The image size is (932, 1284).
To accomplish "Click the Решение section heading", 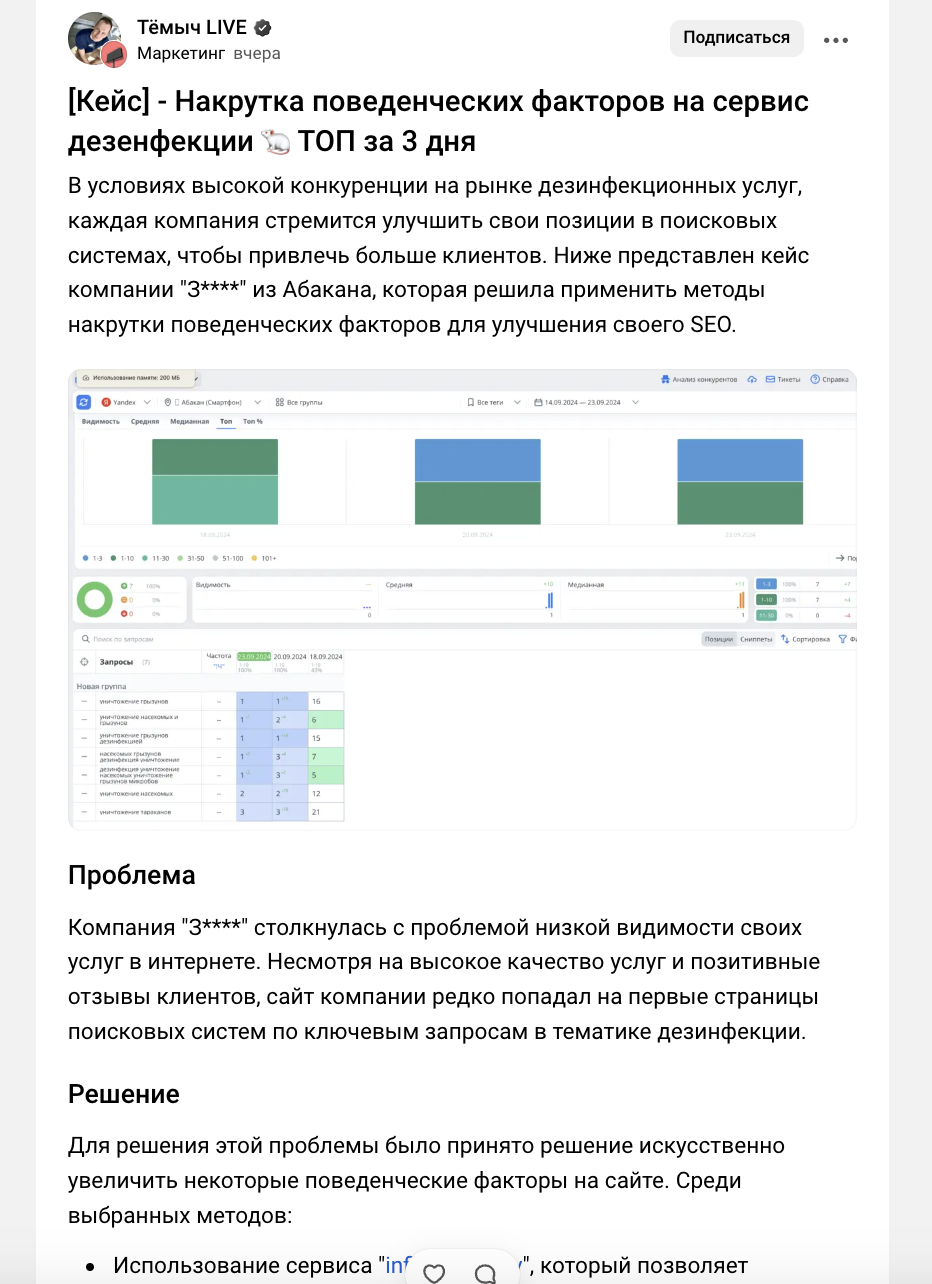I will 124,1093.
